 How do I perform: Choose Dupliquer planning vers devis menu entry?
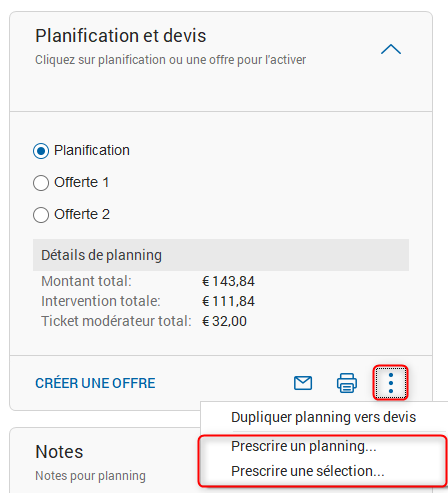[323, 417]
